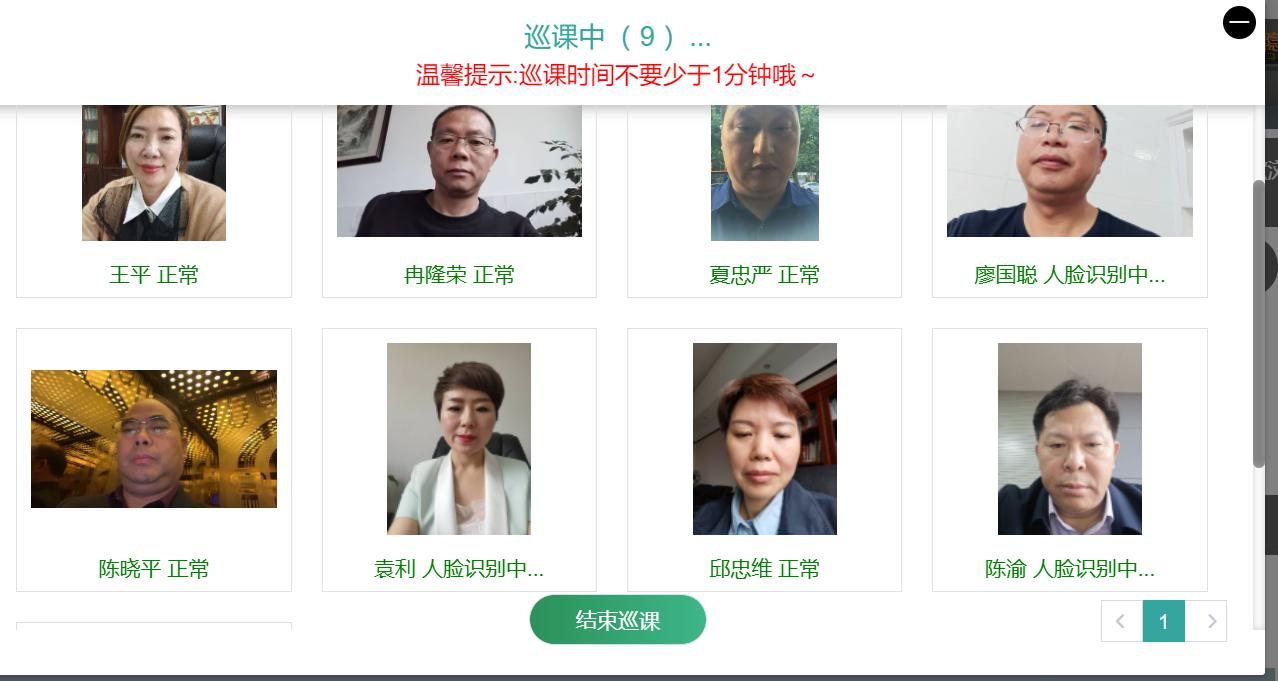This screenshot has height=681, width=1278.
Task: Click the black minimize circle icon
Action: coord(1239,22)
